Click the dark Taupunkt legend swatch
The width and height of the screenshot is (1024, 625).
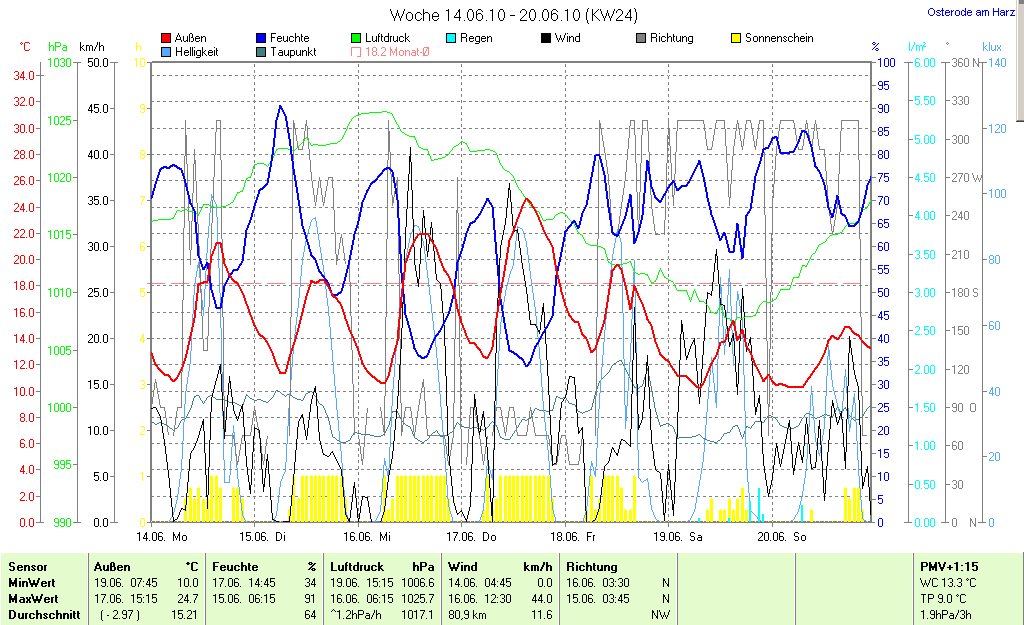[262, 52]
